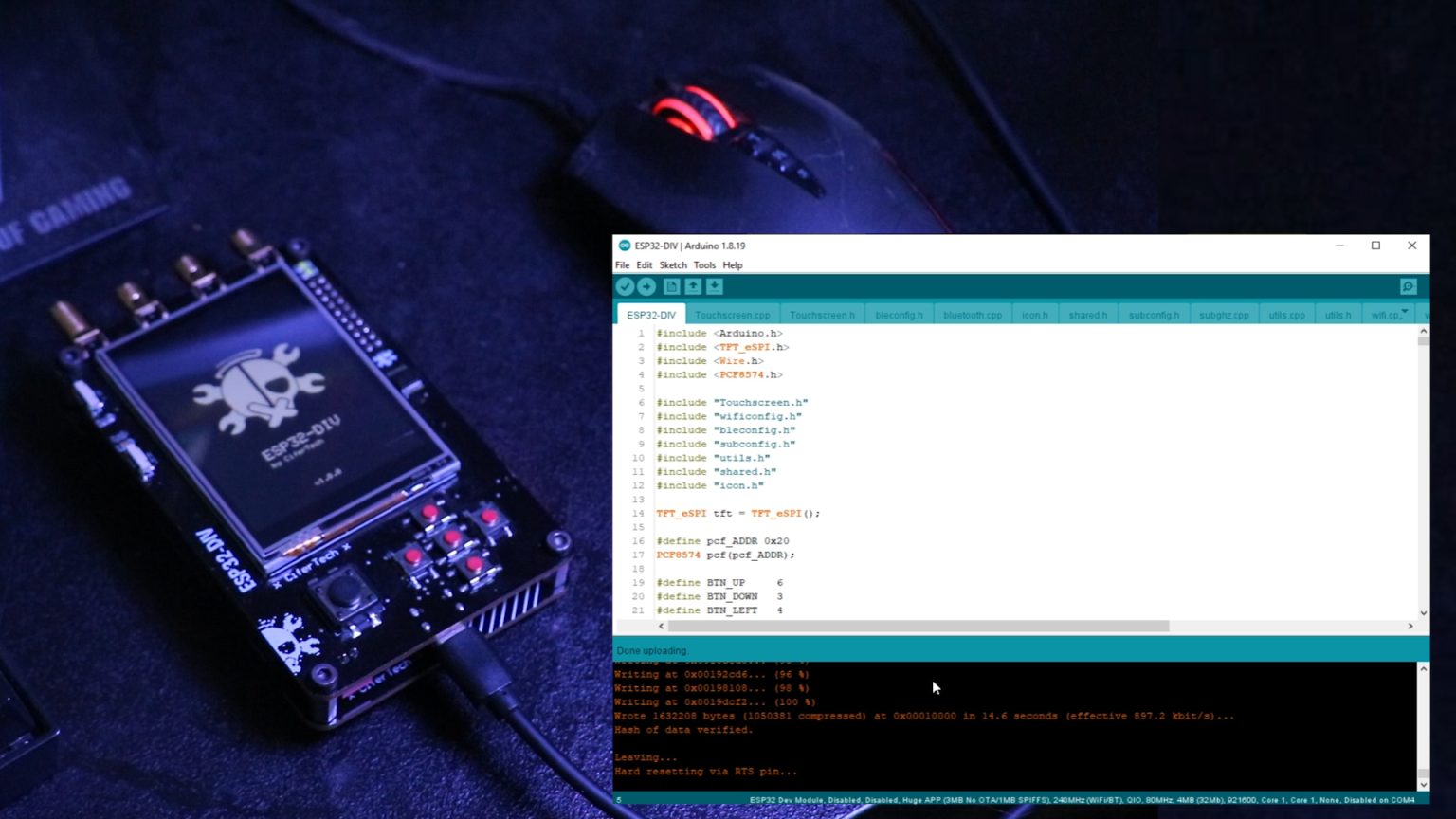Viewport: 1456px width, 819px height.
Task: Open the Serial Monitor with the magnifier icon
Action: point(1408,286)
